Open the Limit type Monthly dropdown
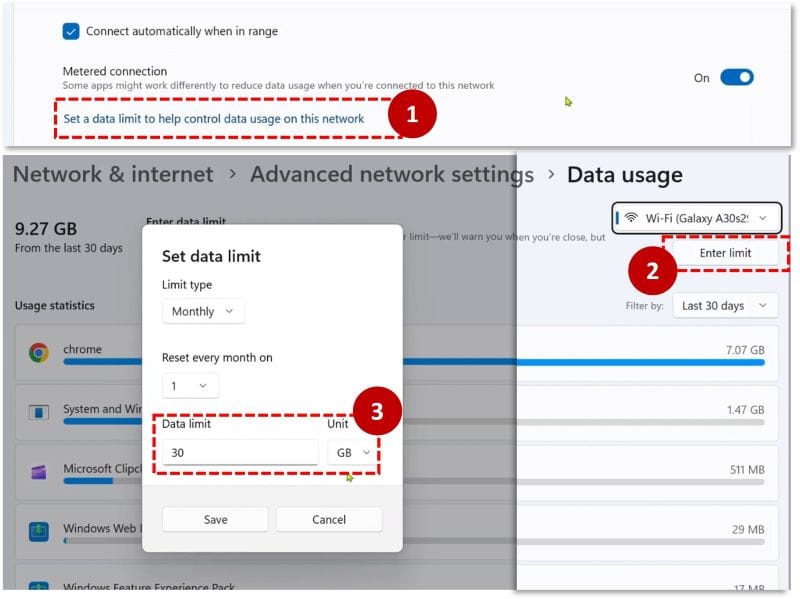The width and height of the screenshot is (800, 599). [203, 311]
